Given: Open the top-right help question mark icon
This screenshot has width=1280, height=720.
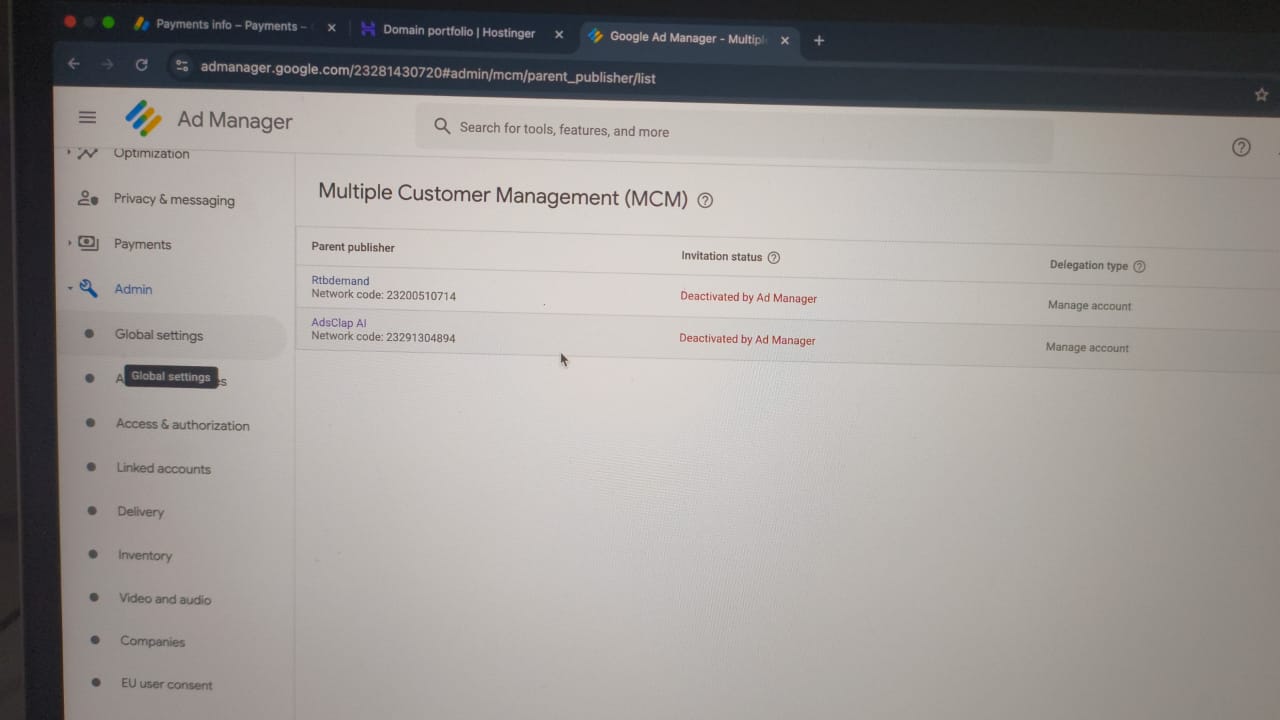Looking at the screenshot, I should [x=1241, y=148].
